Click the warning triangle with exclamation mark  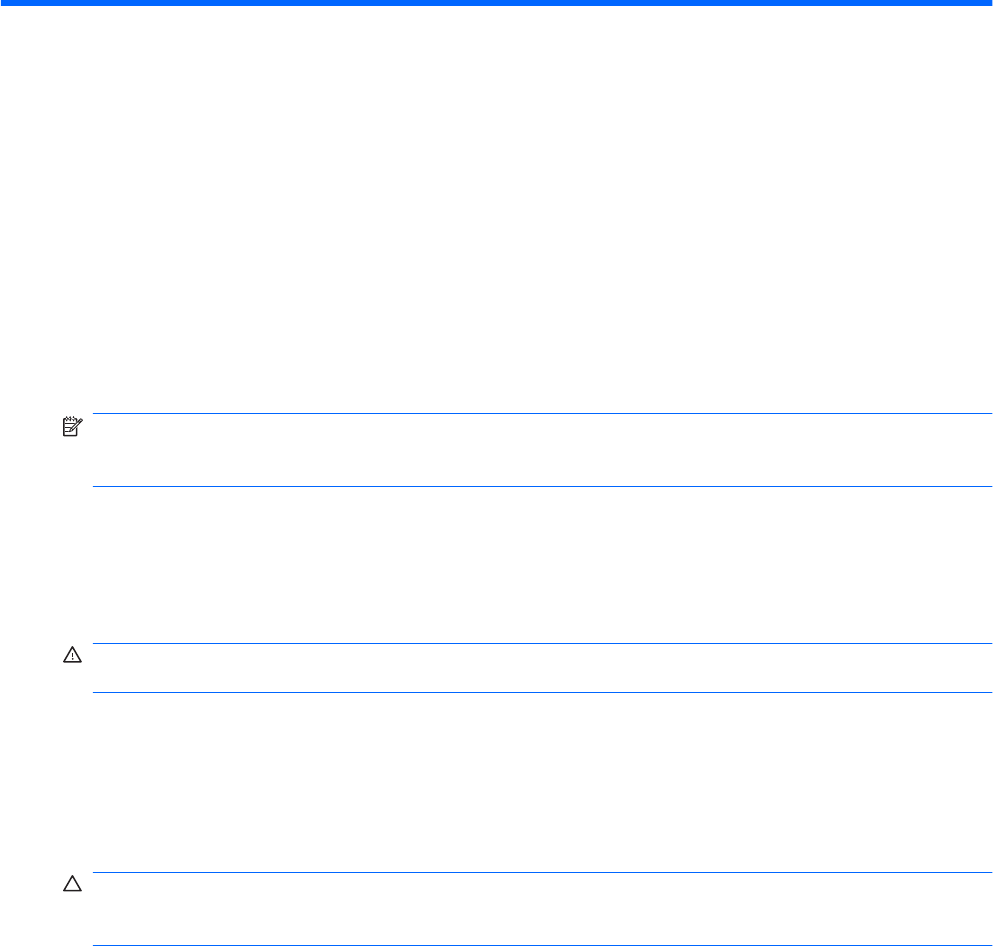71,657
